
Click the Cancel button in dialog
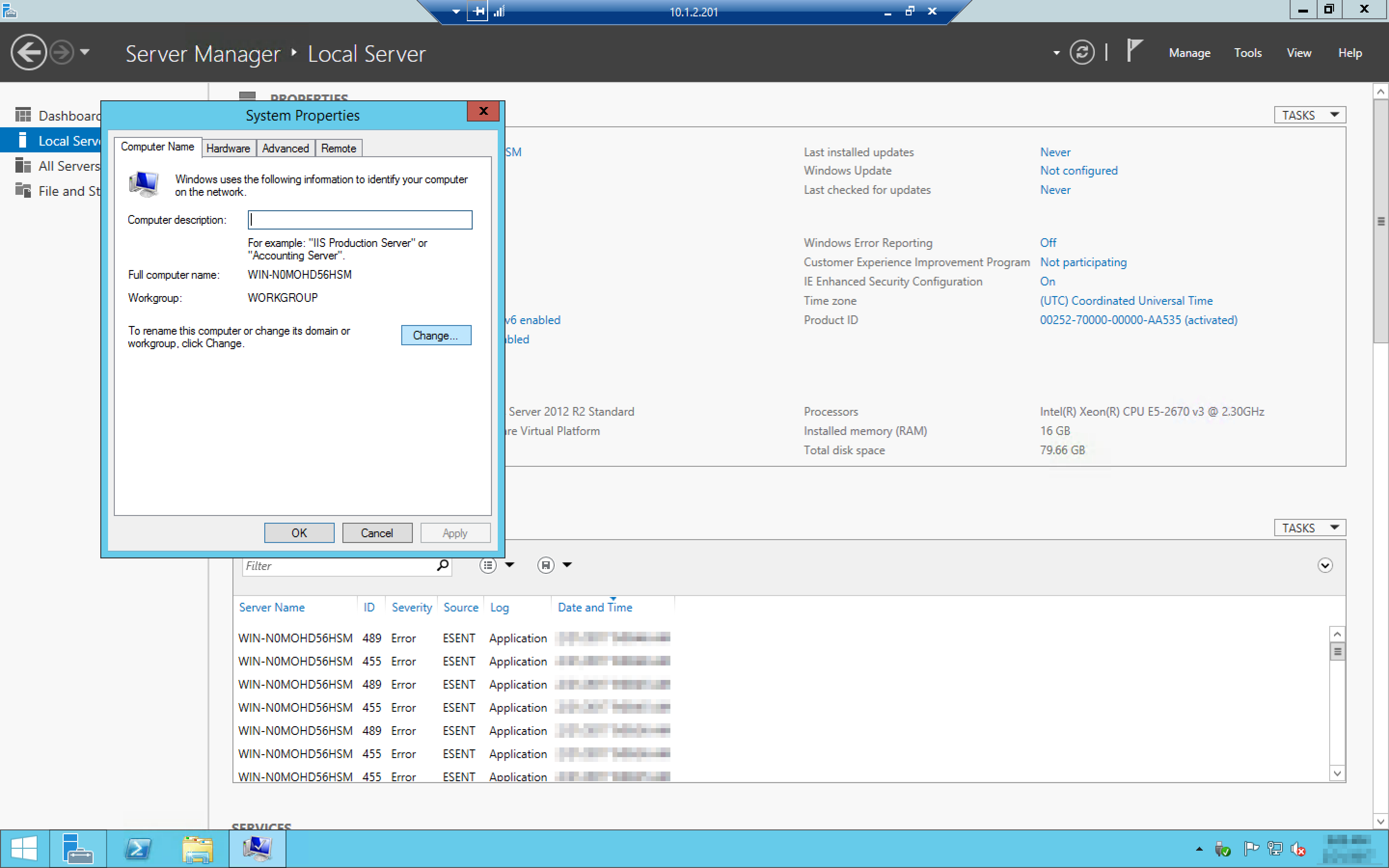click(377, 533)
